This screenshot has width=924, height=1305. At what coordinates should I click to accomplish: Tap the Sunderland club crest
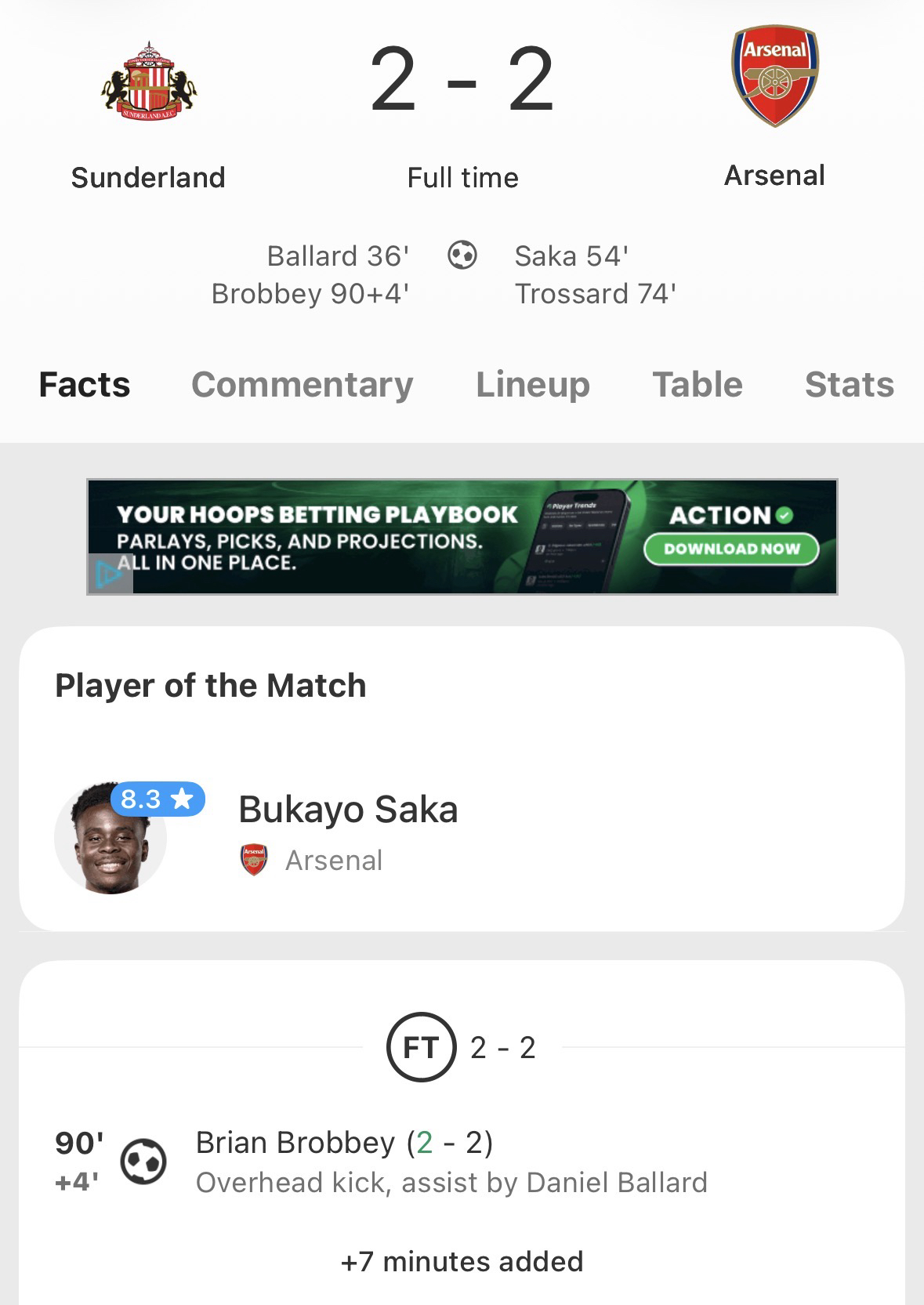click(x=148, y=82)
